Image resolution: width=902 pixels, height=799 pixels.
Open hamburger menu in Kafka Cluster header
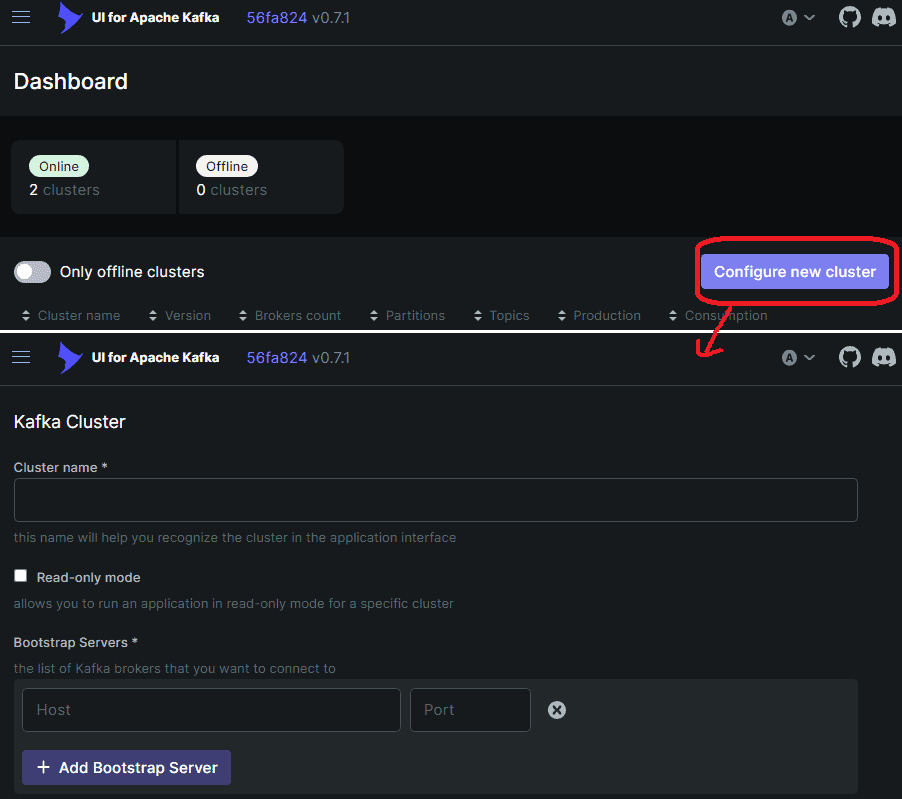point(21,357)
